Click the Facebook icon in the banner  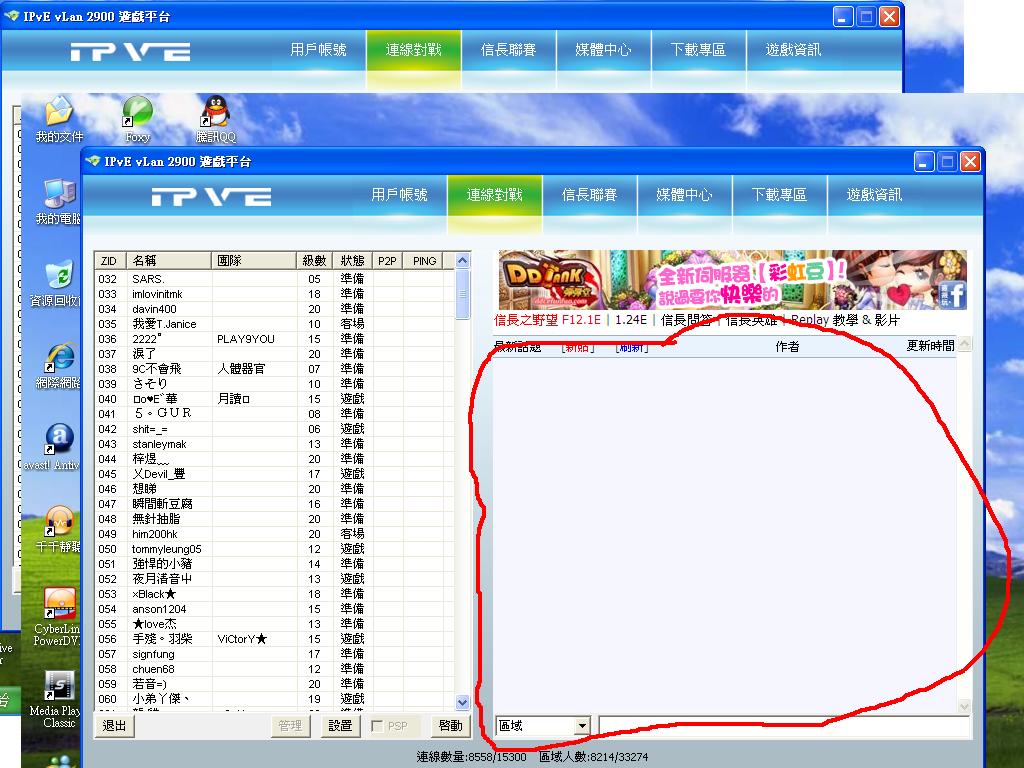tap(953, 295)
